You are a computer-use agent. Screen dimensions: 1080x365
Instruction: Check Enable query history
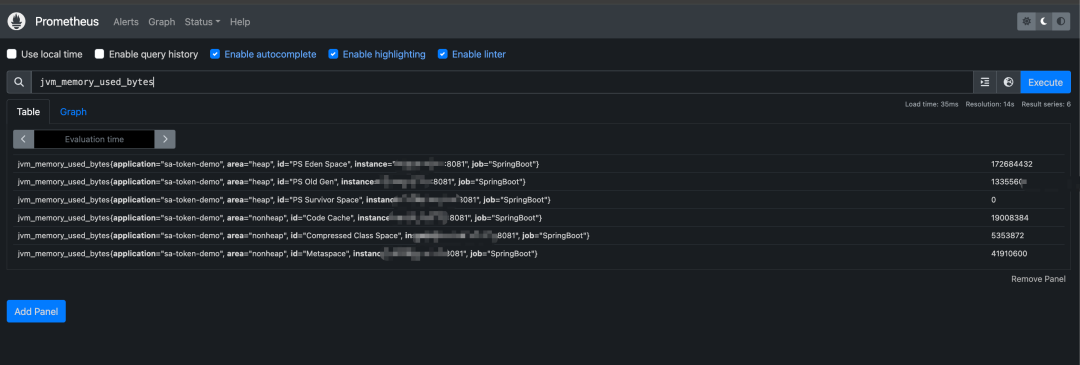click(100, 54)
